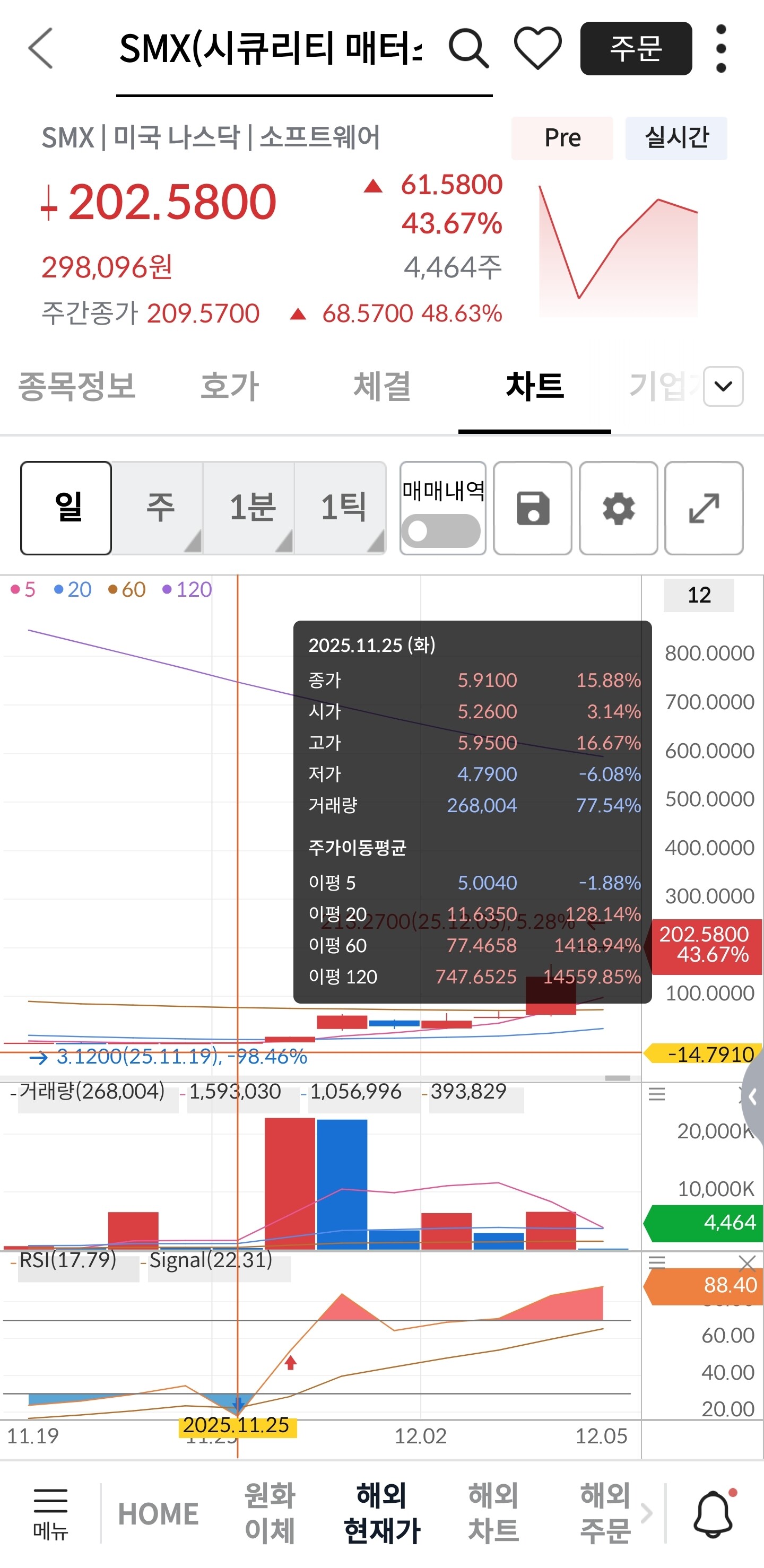Select the 5-day moving average legend

[23, 589]
